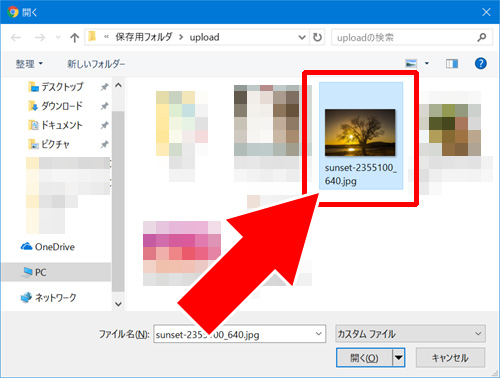Change view using the view icon
Image resolution: width=500 pixels, height=378 pixels.
(x=411, y=63)
